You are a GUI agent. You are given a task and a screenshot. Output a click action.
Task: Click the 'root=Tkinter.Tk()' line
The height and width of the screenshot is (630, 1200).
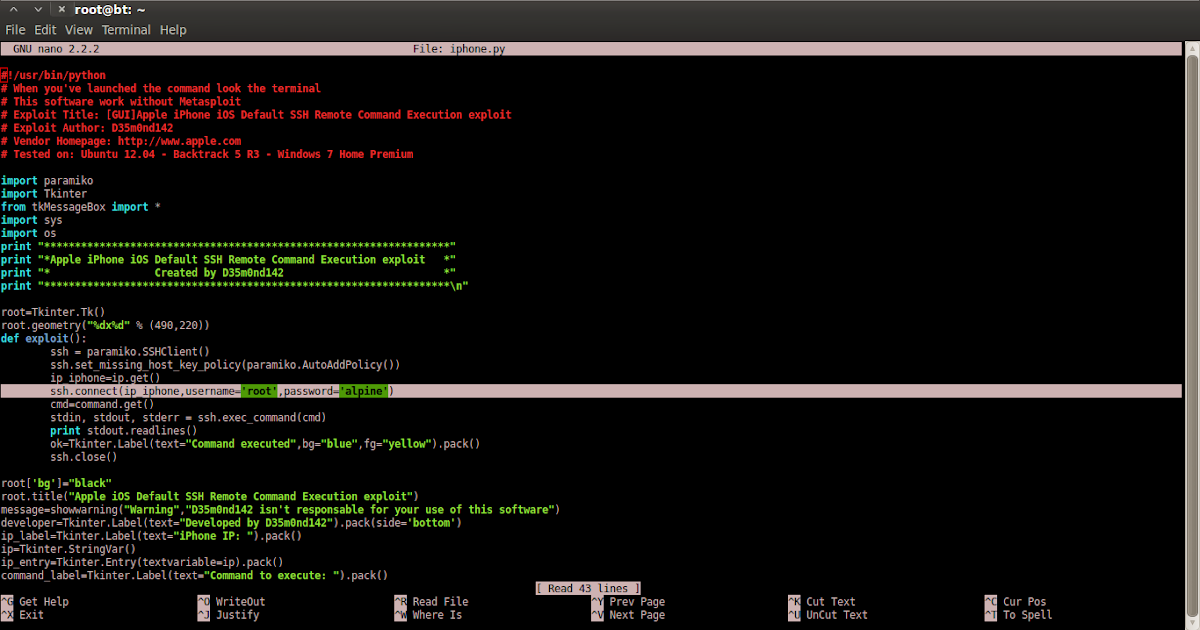(x=53, y=311)
